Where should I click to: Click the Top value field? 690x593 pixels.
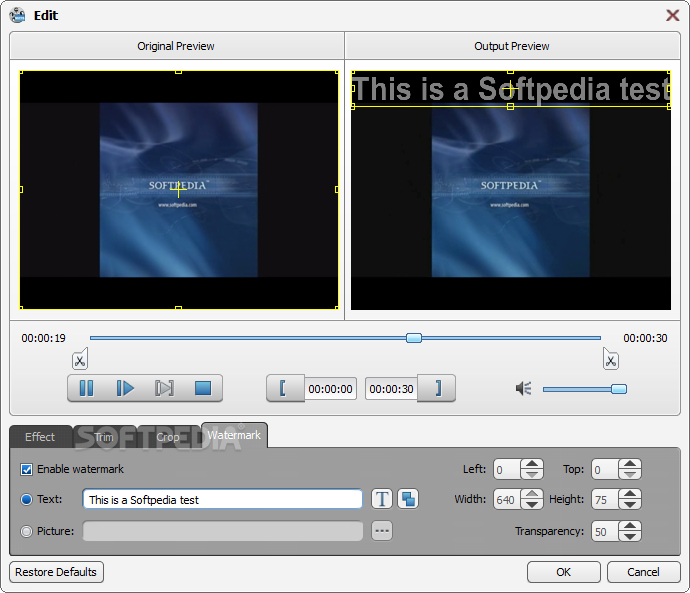click(605, 469)
